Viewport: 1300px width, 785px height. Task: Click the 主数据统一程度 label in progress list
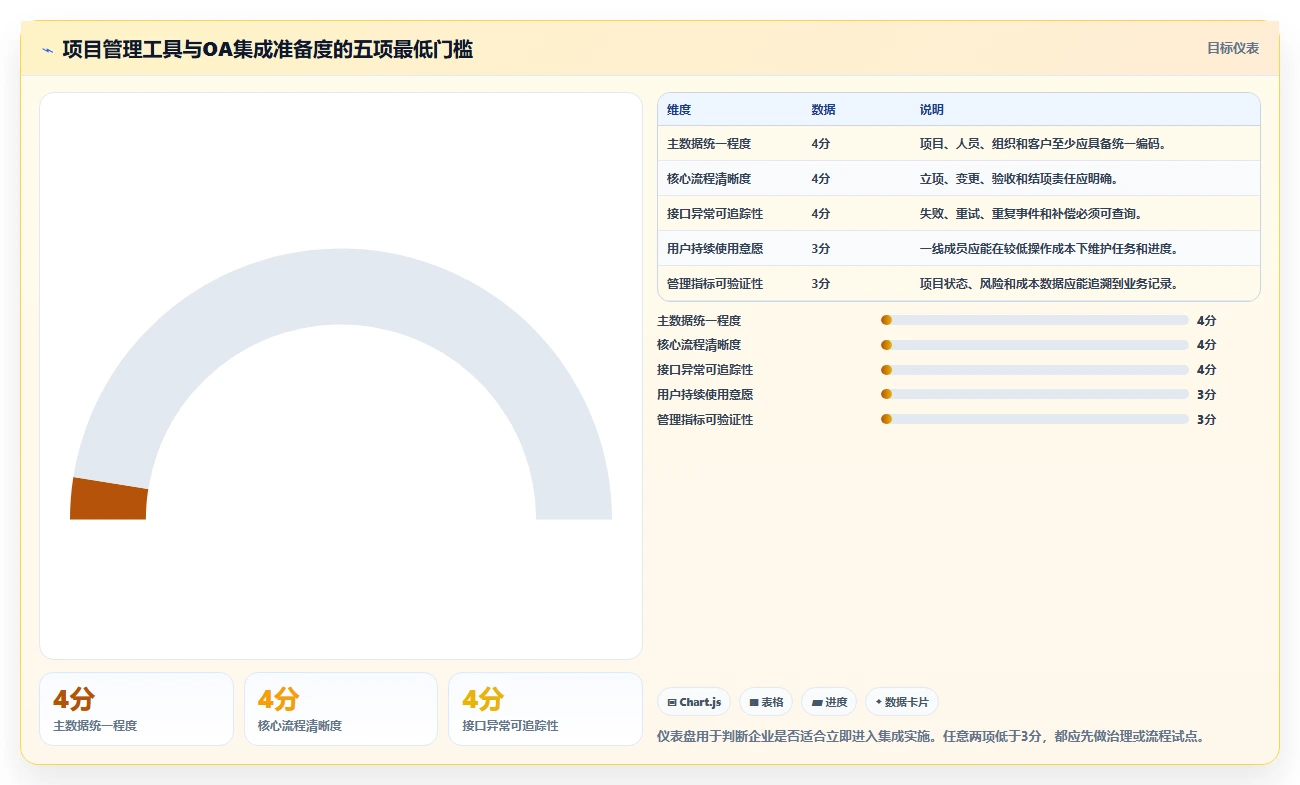pos(699,321)
